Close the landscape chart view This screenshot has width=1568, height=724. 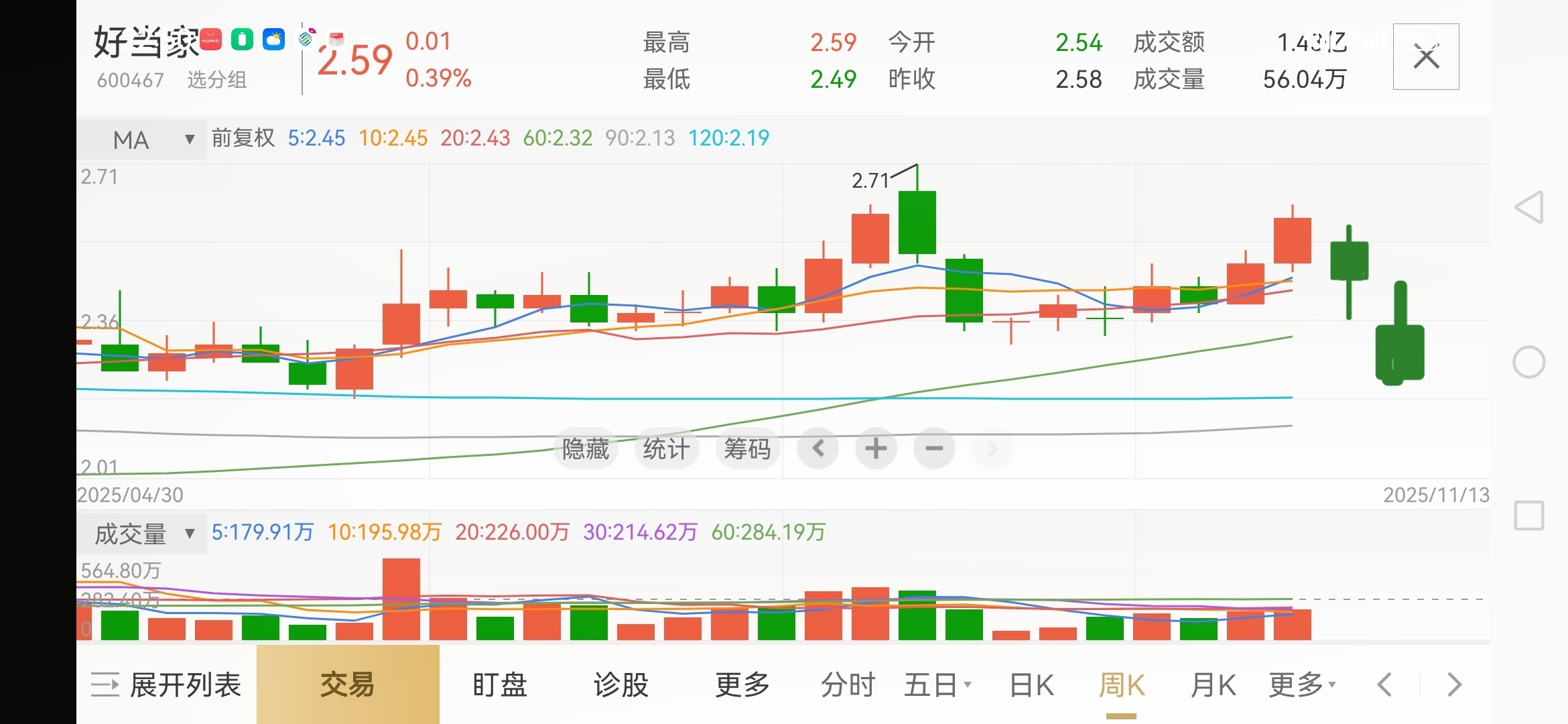1426,57
